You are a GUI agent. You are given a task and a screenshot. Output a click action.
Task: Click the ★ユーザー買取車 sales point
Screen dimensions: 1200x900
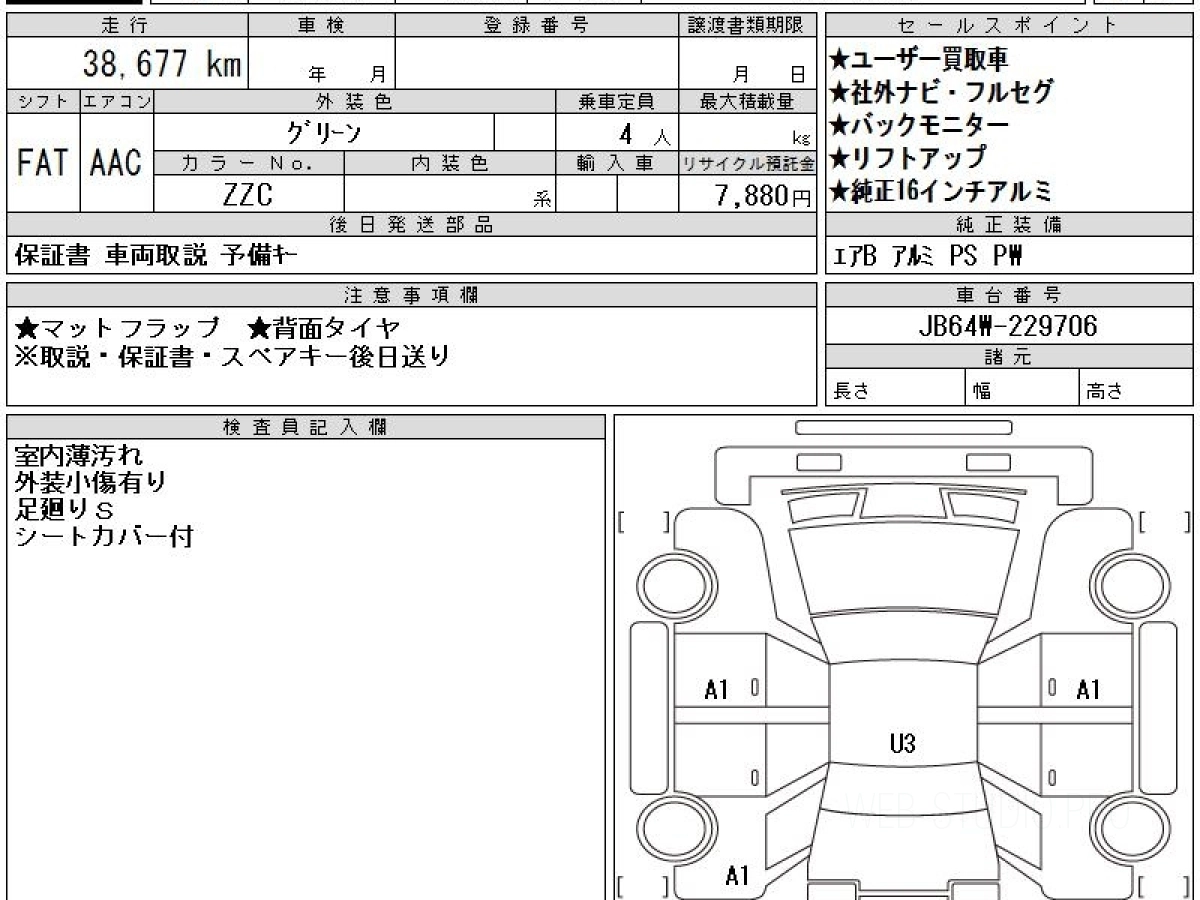point(919,60)
